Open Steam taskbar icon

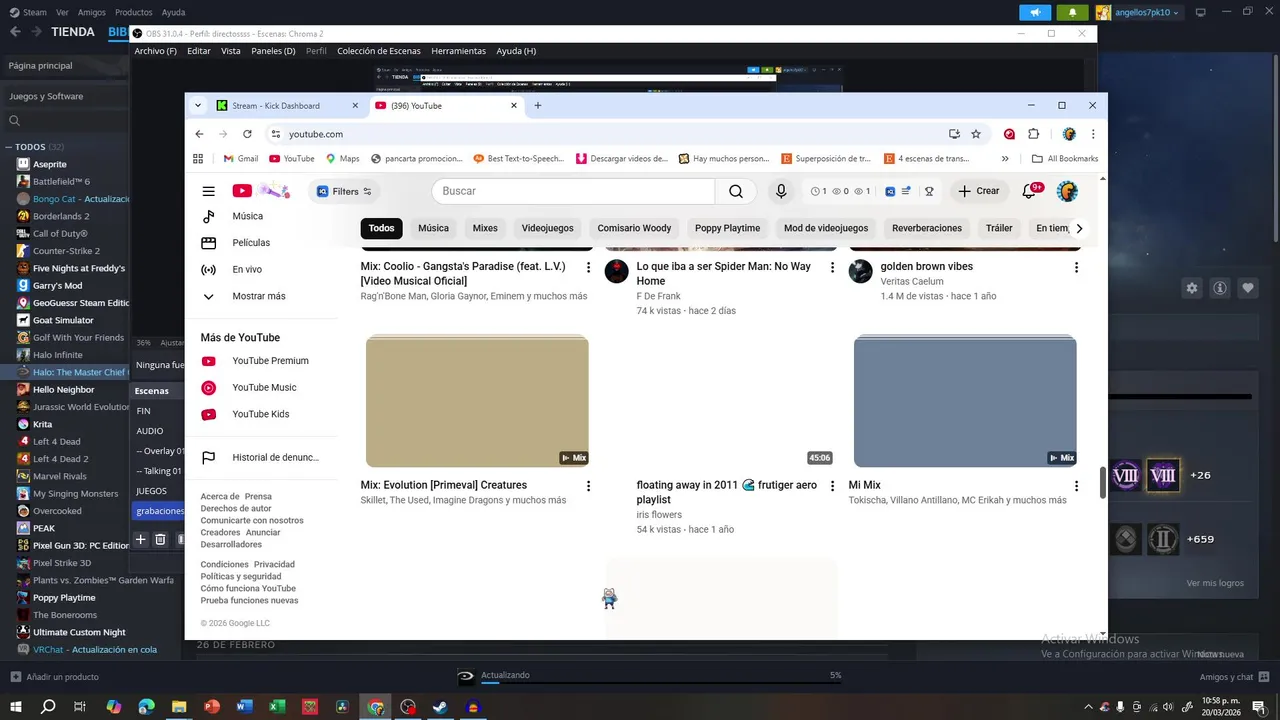(x=440, y=707)
